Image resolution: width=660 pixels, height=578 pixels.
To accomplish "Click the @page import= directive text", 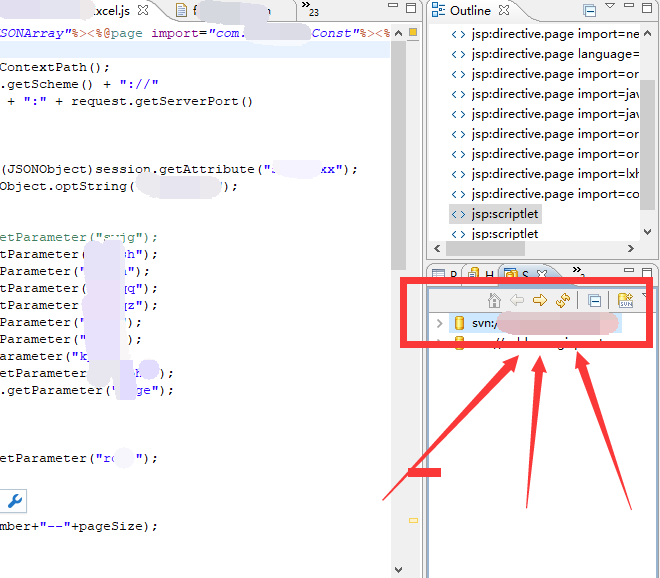I will 157,33.
